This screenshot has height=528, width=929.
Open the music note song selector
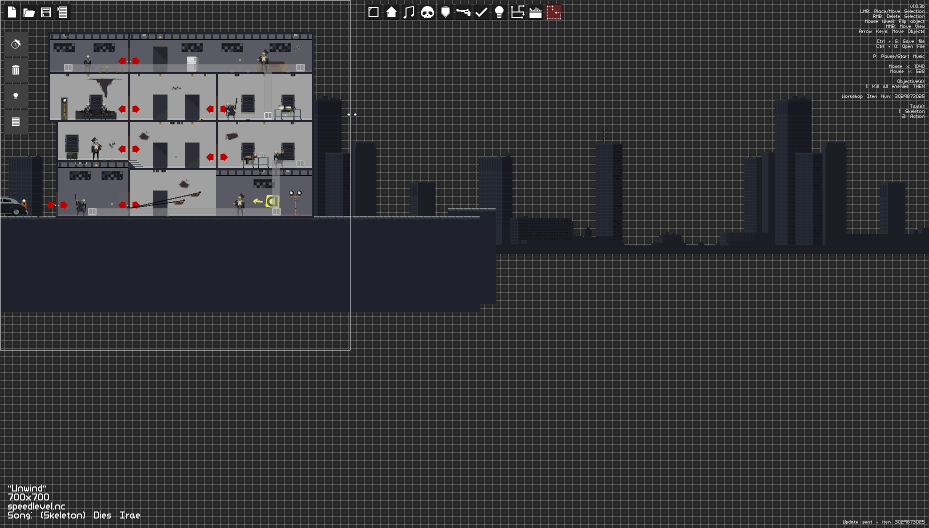pyautogui.click(x=409, y=12)
